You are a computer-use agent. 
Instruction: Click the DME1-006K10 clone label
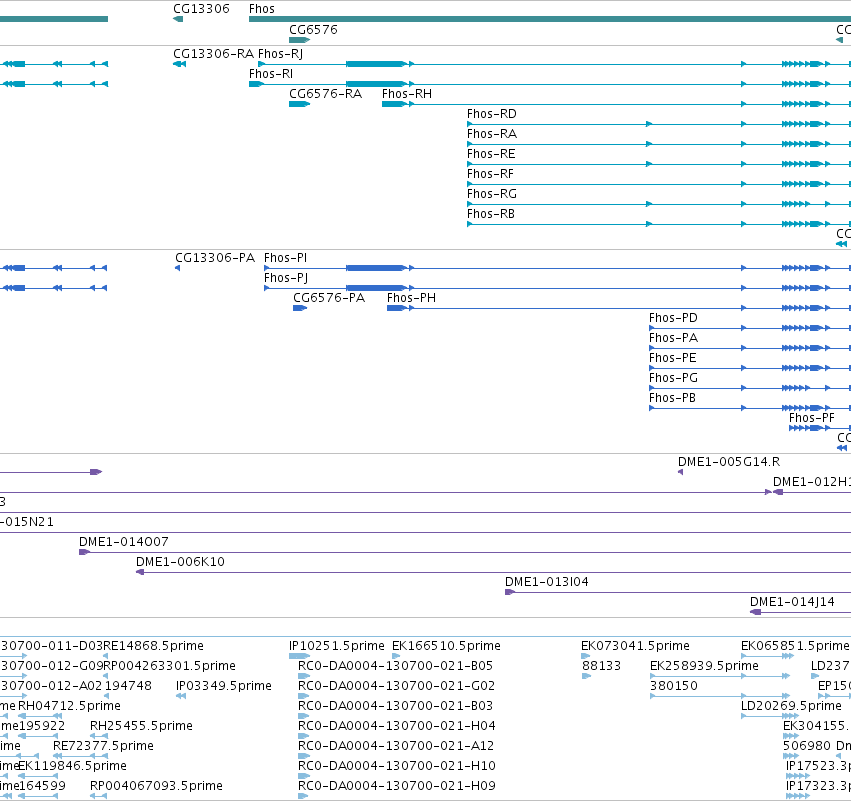coord(180,562)
